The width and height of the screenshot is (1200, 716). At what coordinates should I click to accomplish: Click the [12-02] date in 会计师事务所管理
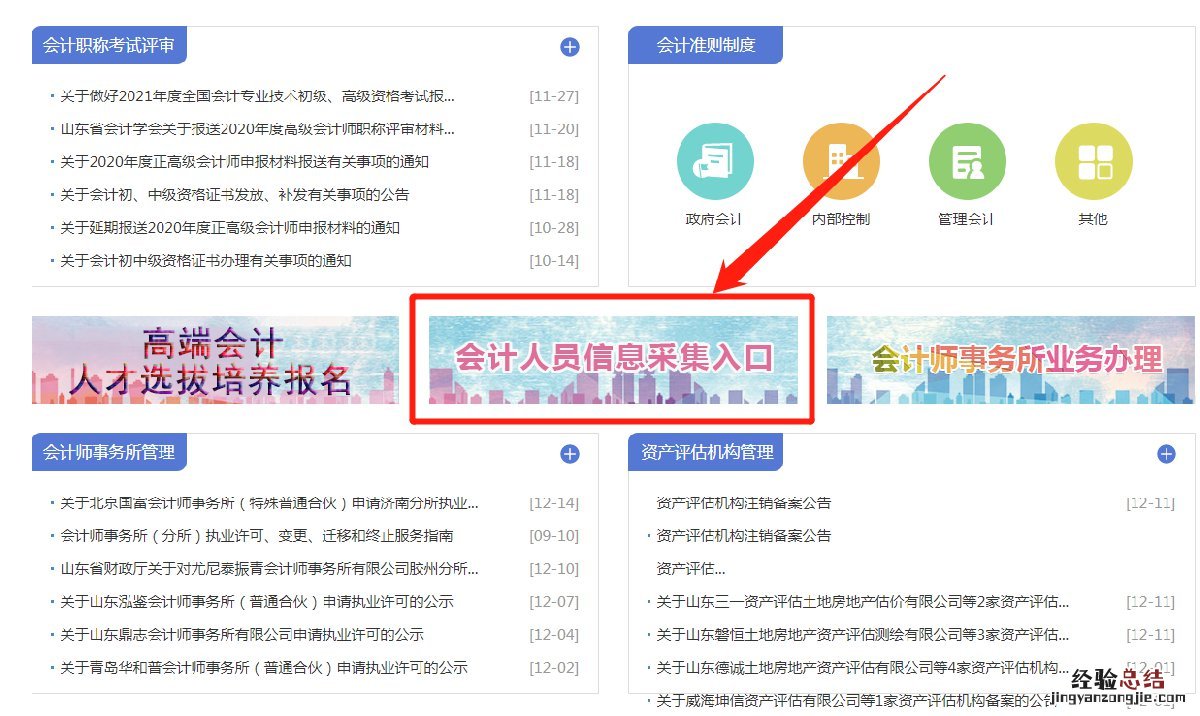(554, 668)
